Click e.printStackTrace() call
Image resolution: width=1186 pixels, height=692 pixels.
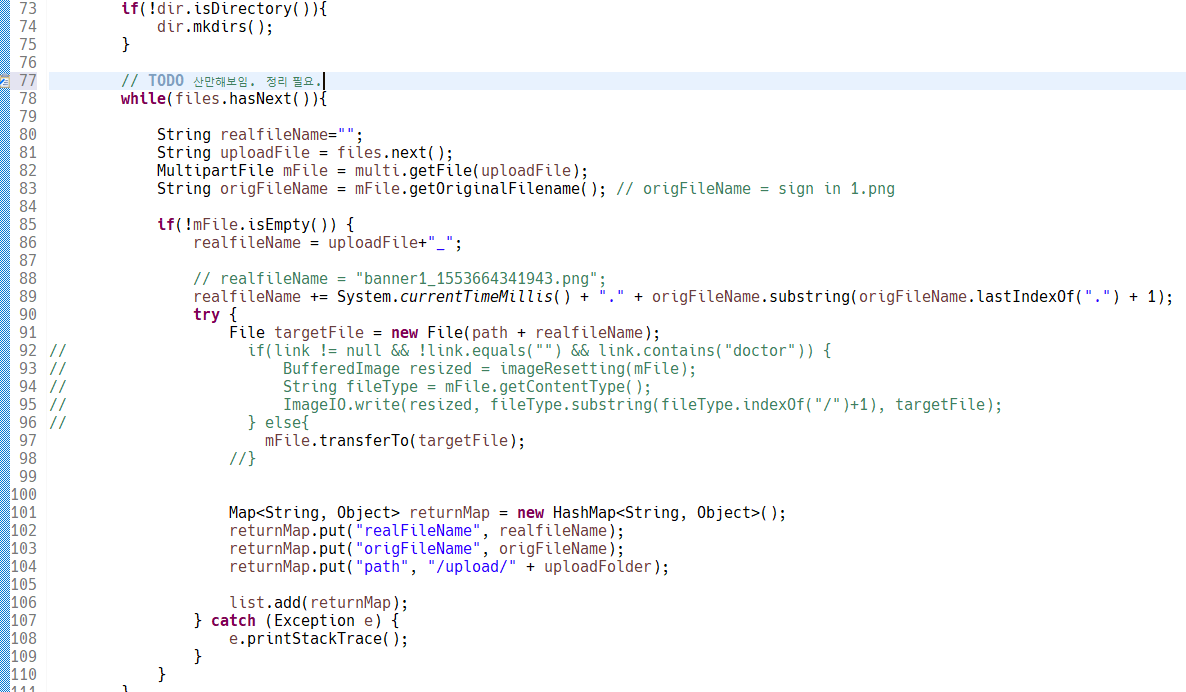[x=318, y=639]
